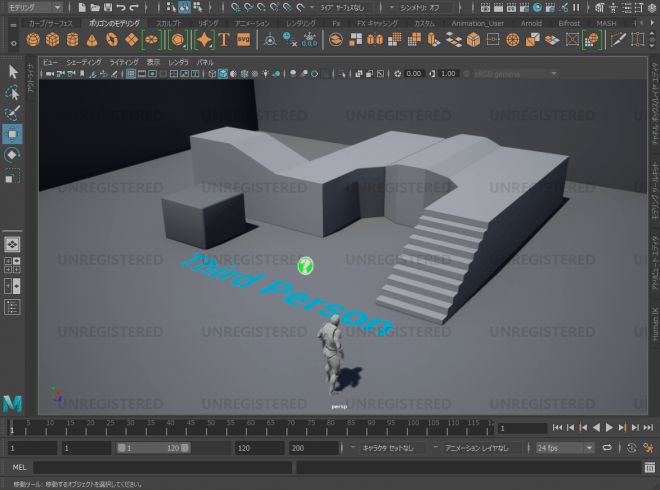Click the polygon cone shelf icon

(92, 40)
